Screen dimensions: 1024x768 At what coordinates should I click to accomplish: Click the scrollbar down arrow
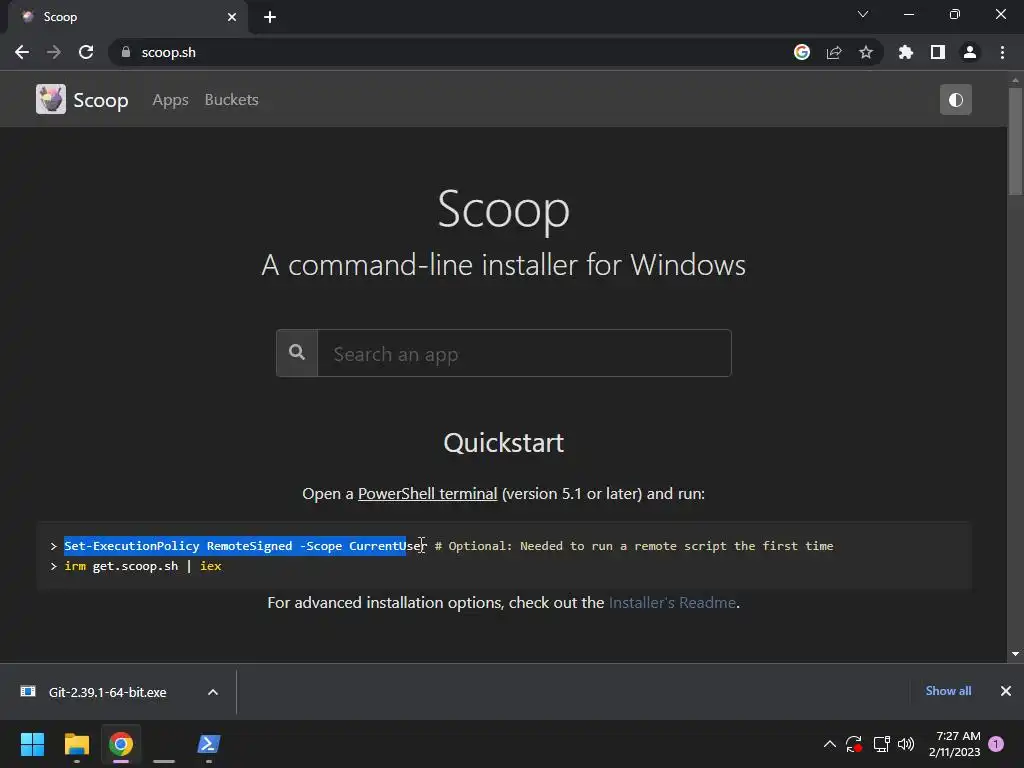(1015, 654)
